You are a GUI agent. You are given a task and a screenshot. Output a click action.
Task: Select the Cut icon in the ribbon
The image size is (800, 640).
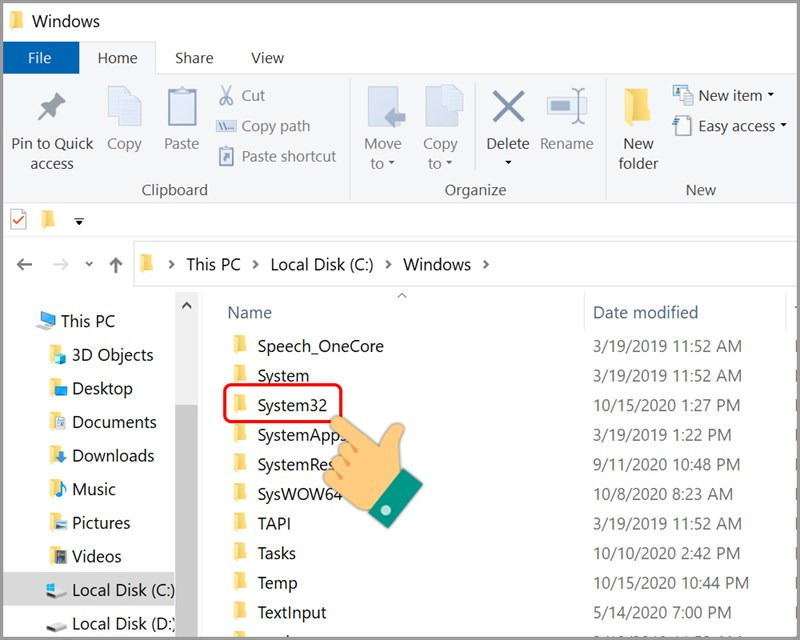click(x=229, y=95)
